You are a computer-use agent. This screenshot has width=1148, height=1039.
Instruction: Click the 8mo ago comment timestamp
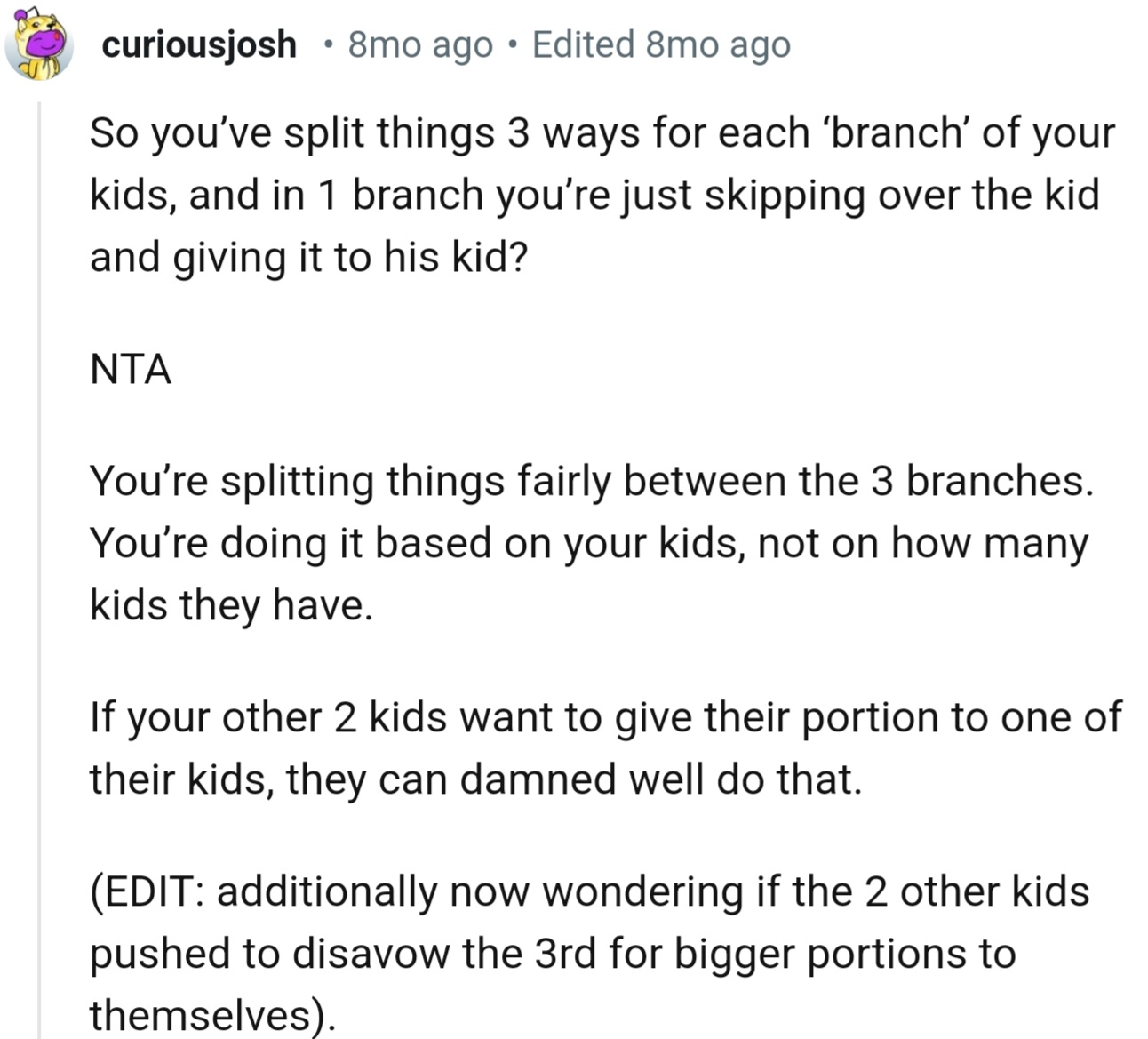[x=419, y=44]
